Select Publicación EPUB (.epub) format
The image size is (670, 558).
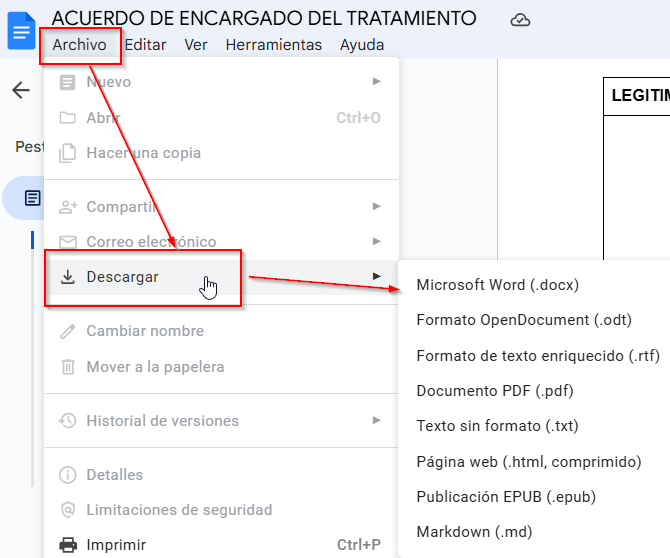(506, 497)
